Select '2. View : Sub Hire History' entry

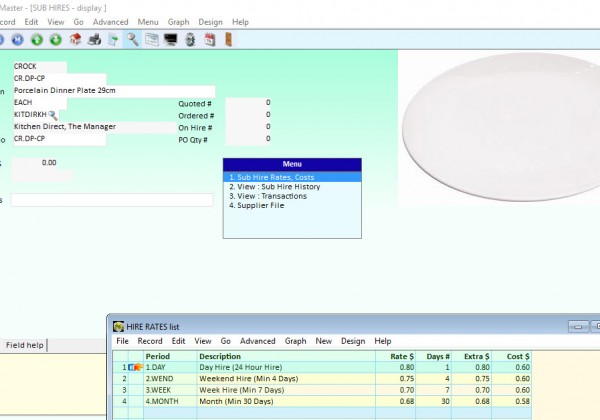(x=292, y=187)
